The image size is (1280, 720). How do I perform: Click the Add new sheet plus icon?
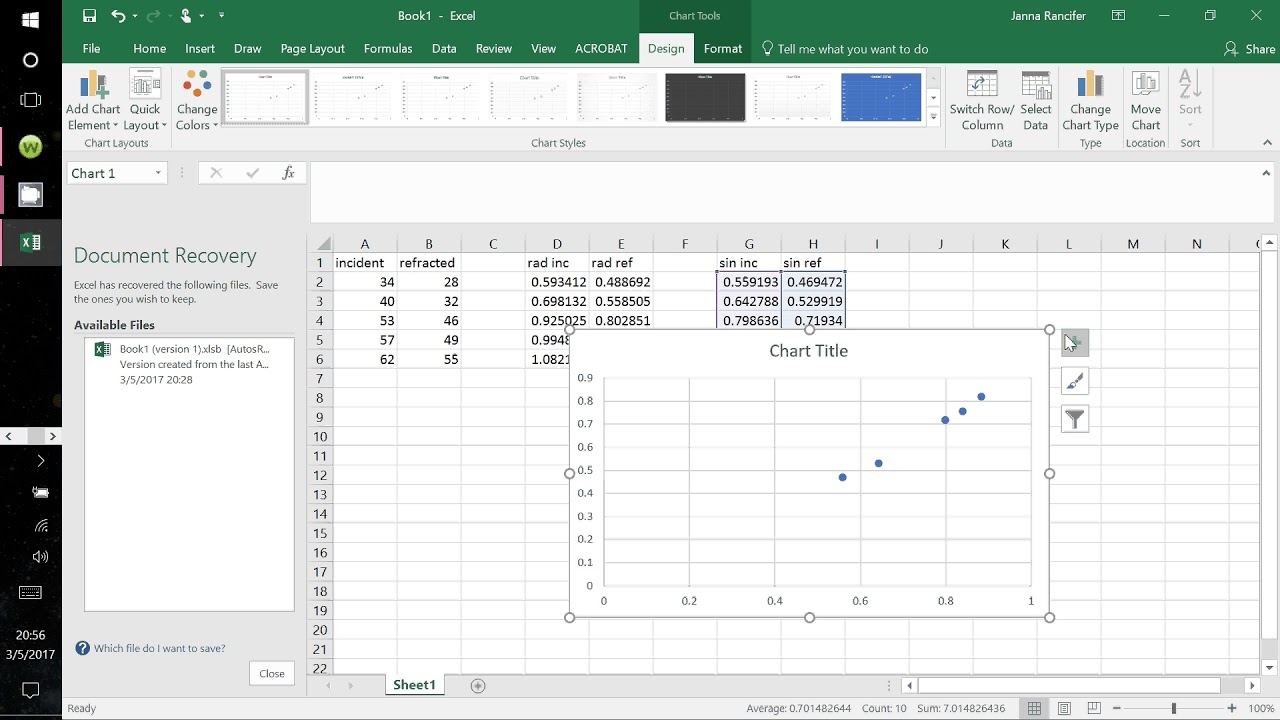pyautogui.click(x=478, y=686)
